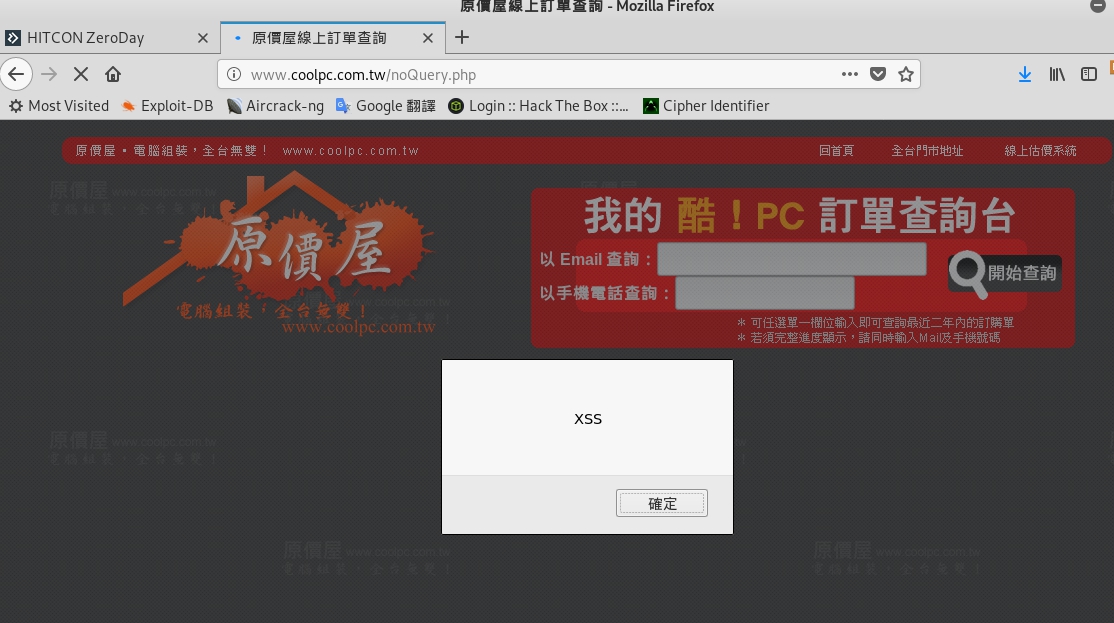
Task: Close the 原價屋線上訂單查詢 tab
Action: pyautogui.click(x=428, y=38)
